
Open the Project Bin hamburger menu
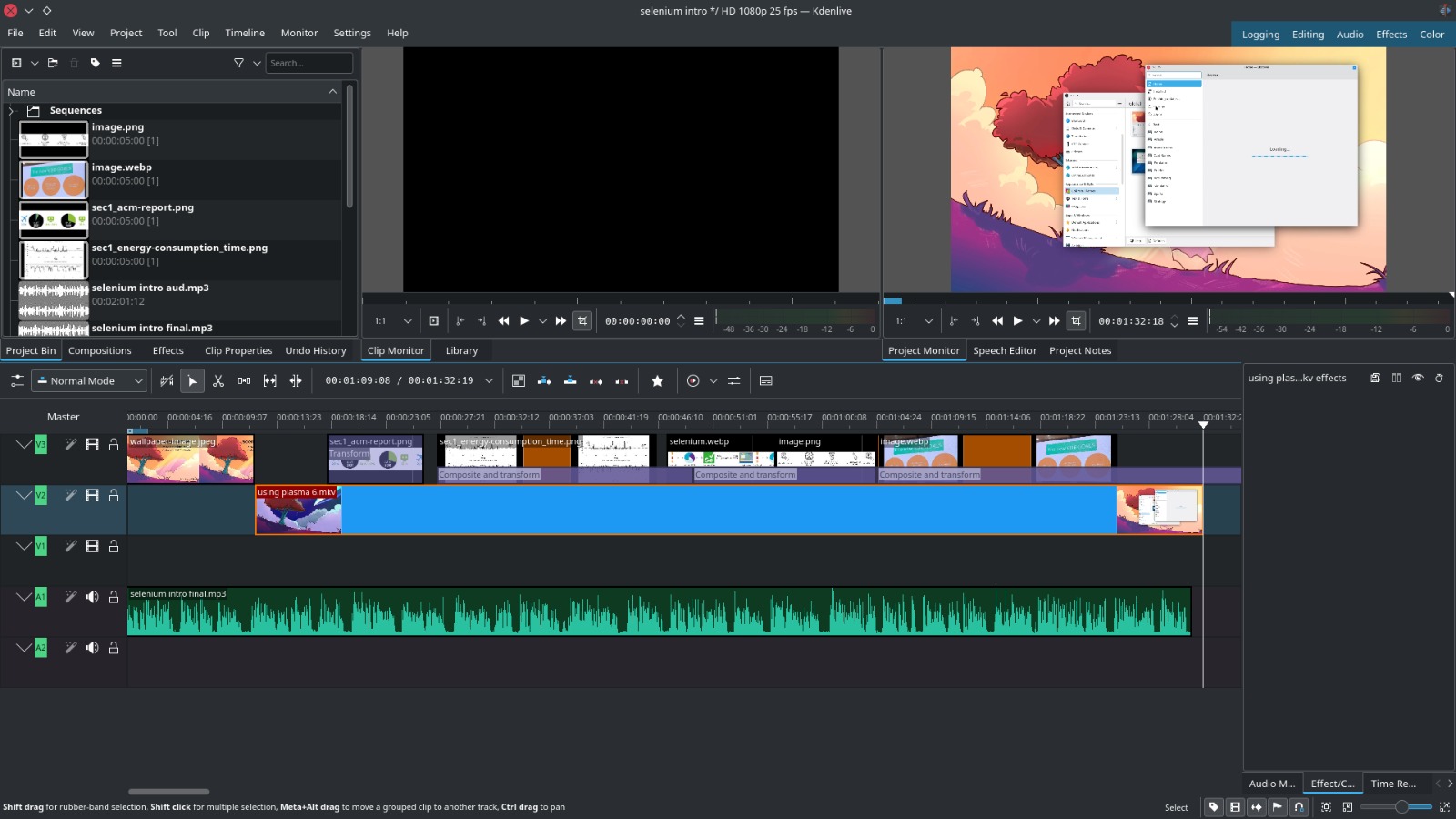116,63
